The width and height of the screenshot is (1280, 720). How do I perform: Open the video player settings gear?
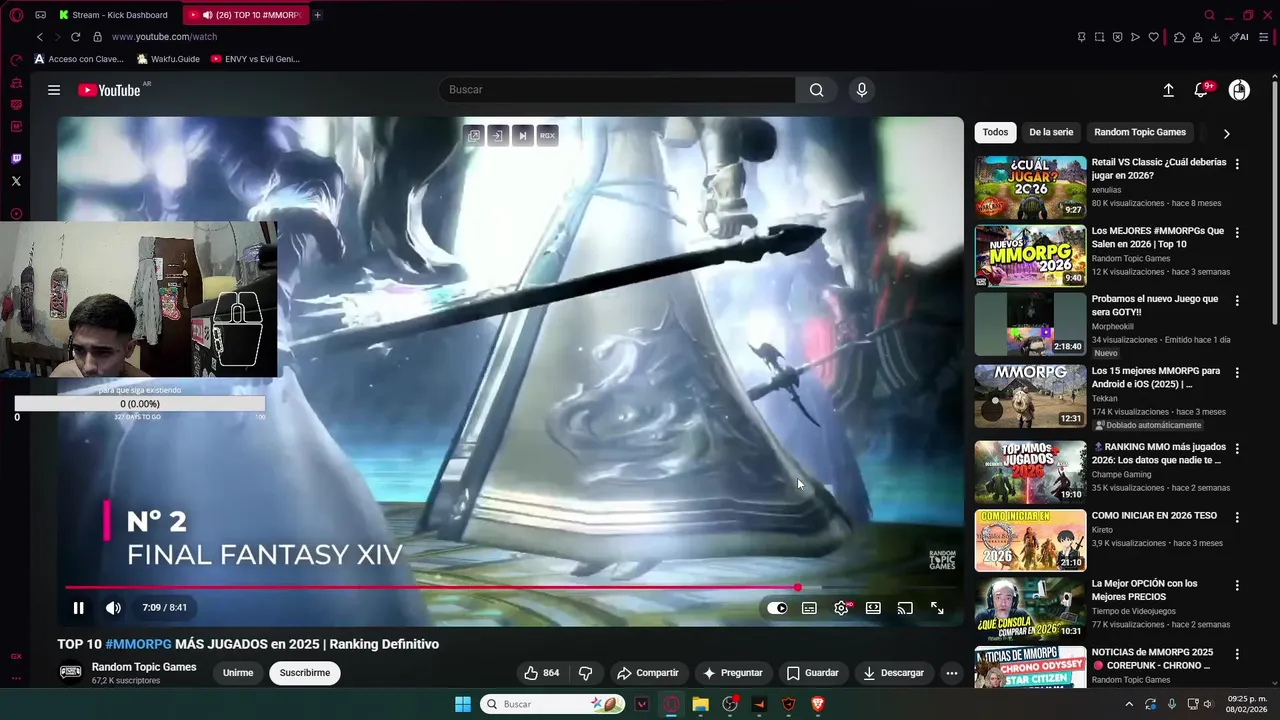[x=841, y=608]
